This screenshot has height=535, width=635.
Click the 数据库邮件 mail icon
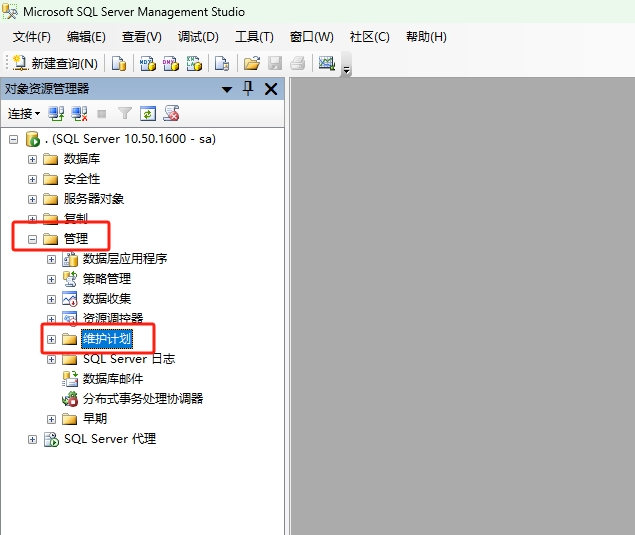point(70,379)
